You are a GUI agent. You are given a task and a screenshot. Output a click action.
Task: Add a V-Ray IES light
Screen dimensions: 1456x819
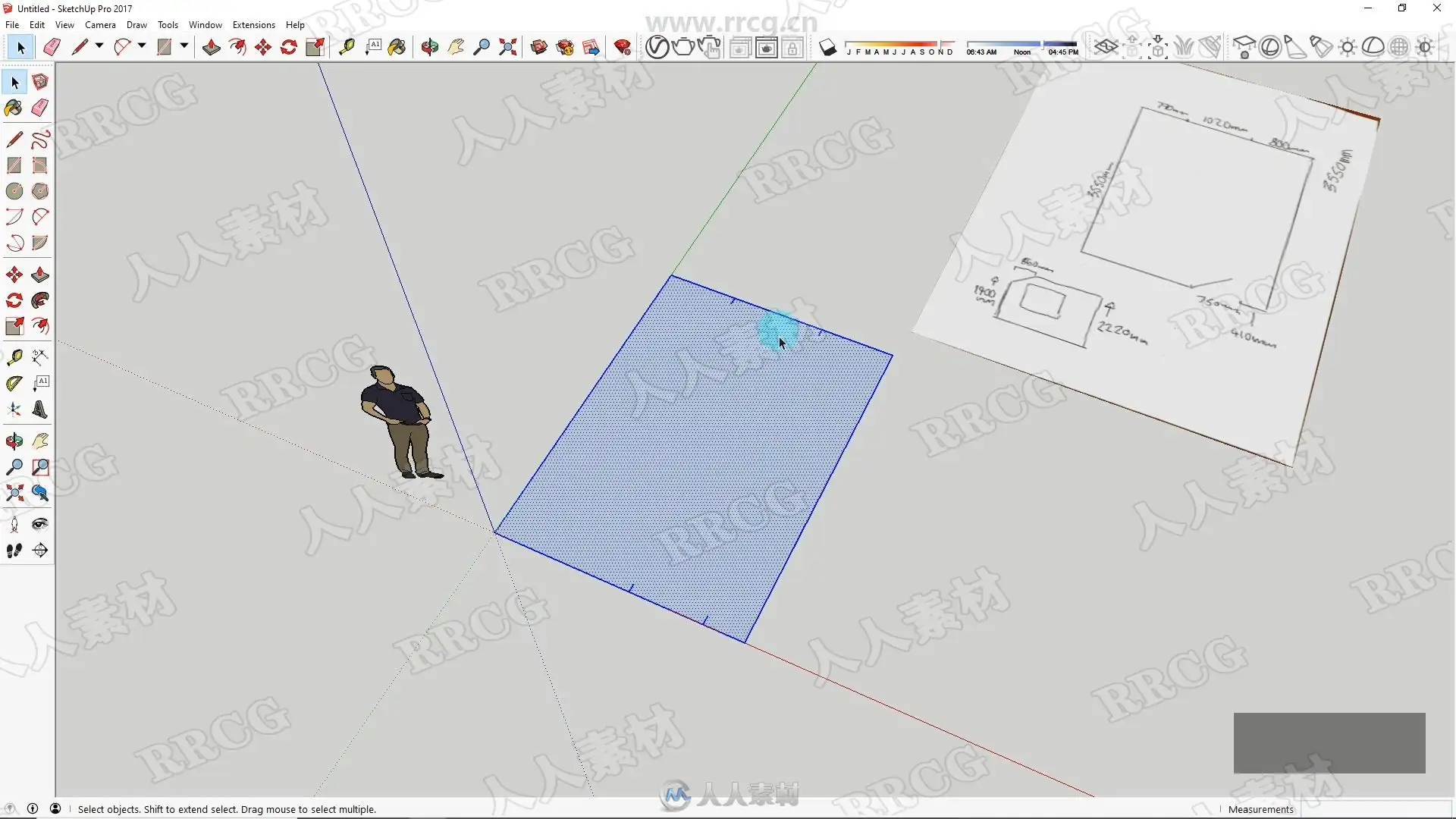pos(1322,47)
